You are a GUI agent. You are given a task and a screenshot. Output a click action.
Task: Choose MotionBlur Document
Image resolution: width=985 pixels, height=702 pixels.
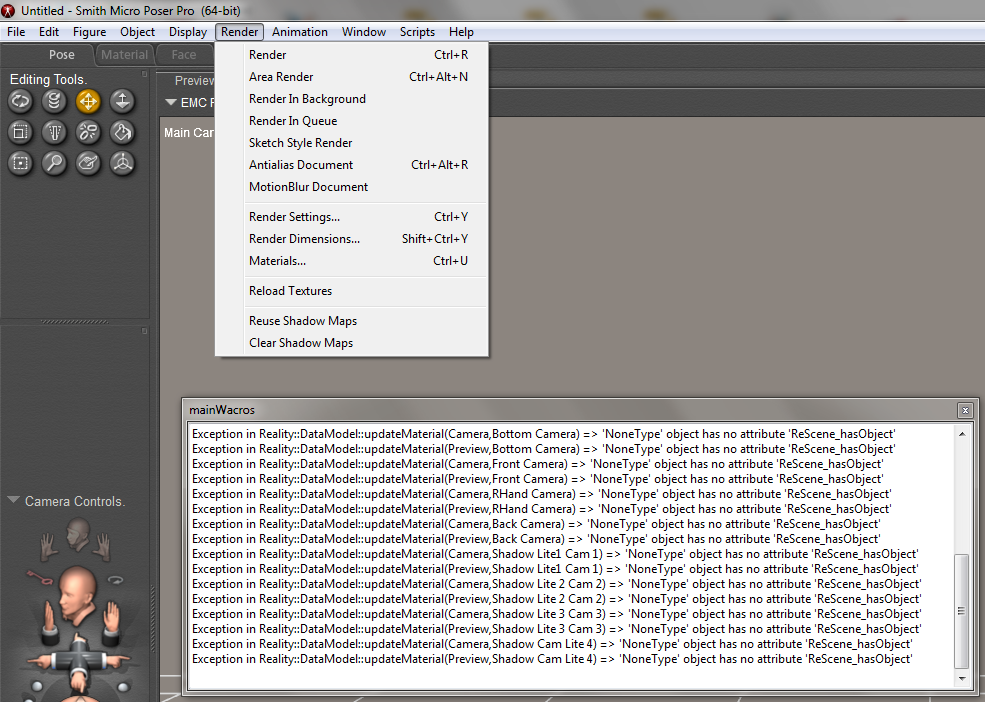click(x=352, y=187)
